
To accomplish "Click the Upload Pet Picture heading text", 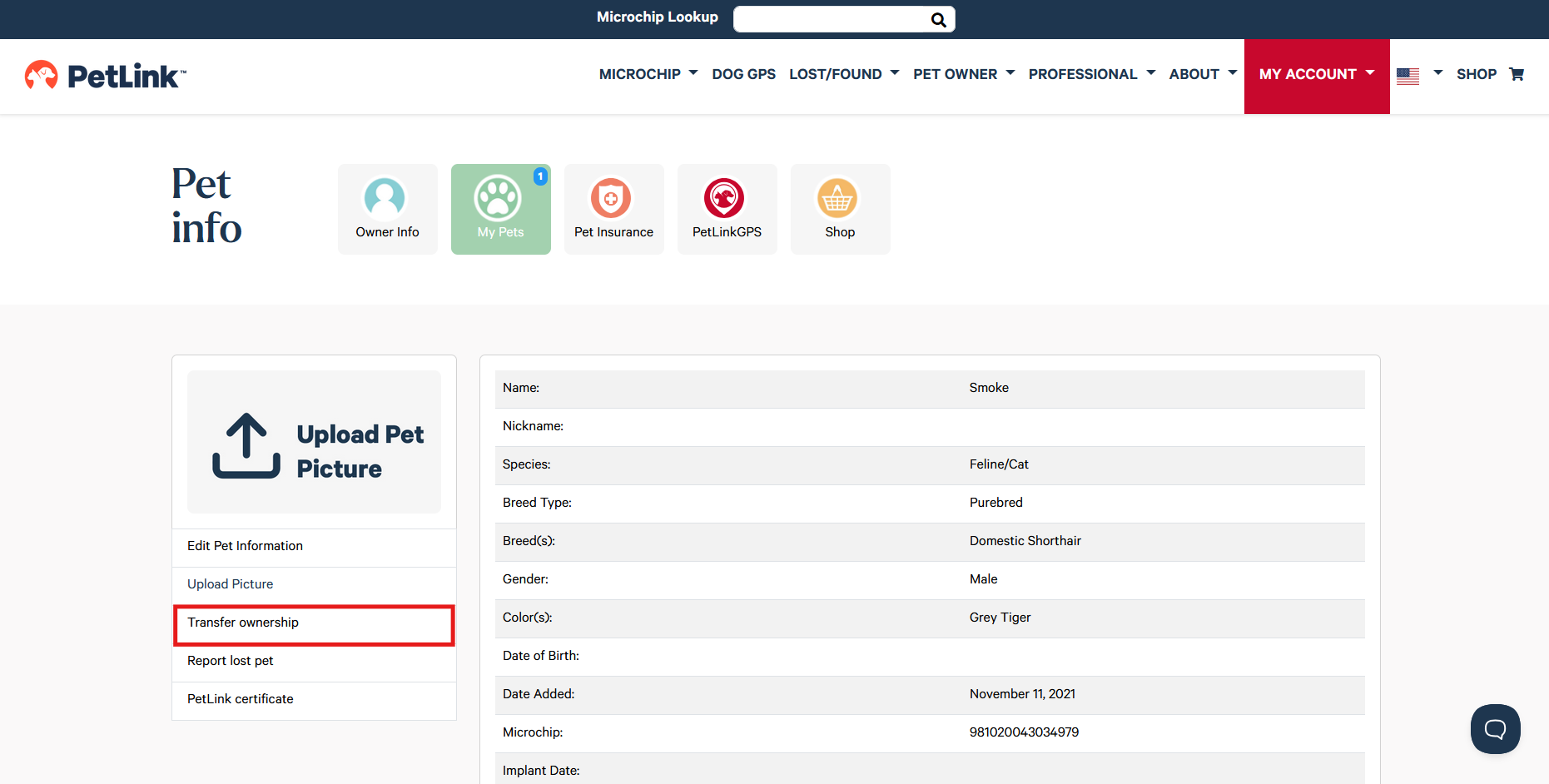I will tap(360, 451).
